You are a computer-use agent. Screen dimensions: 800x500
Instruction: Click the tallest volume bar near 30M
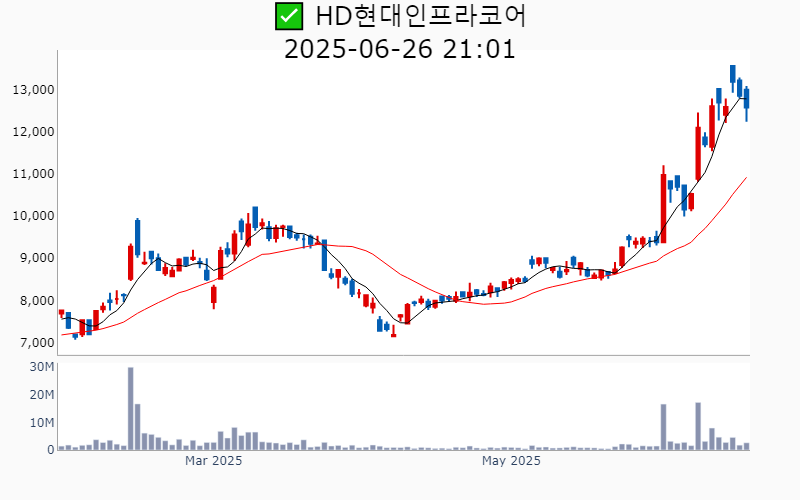point(131,409)
